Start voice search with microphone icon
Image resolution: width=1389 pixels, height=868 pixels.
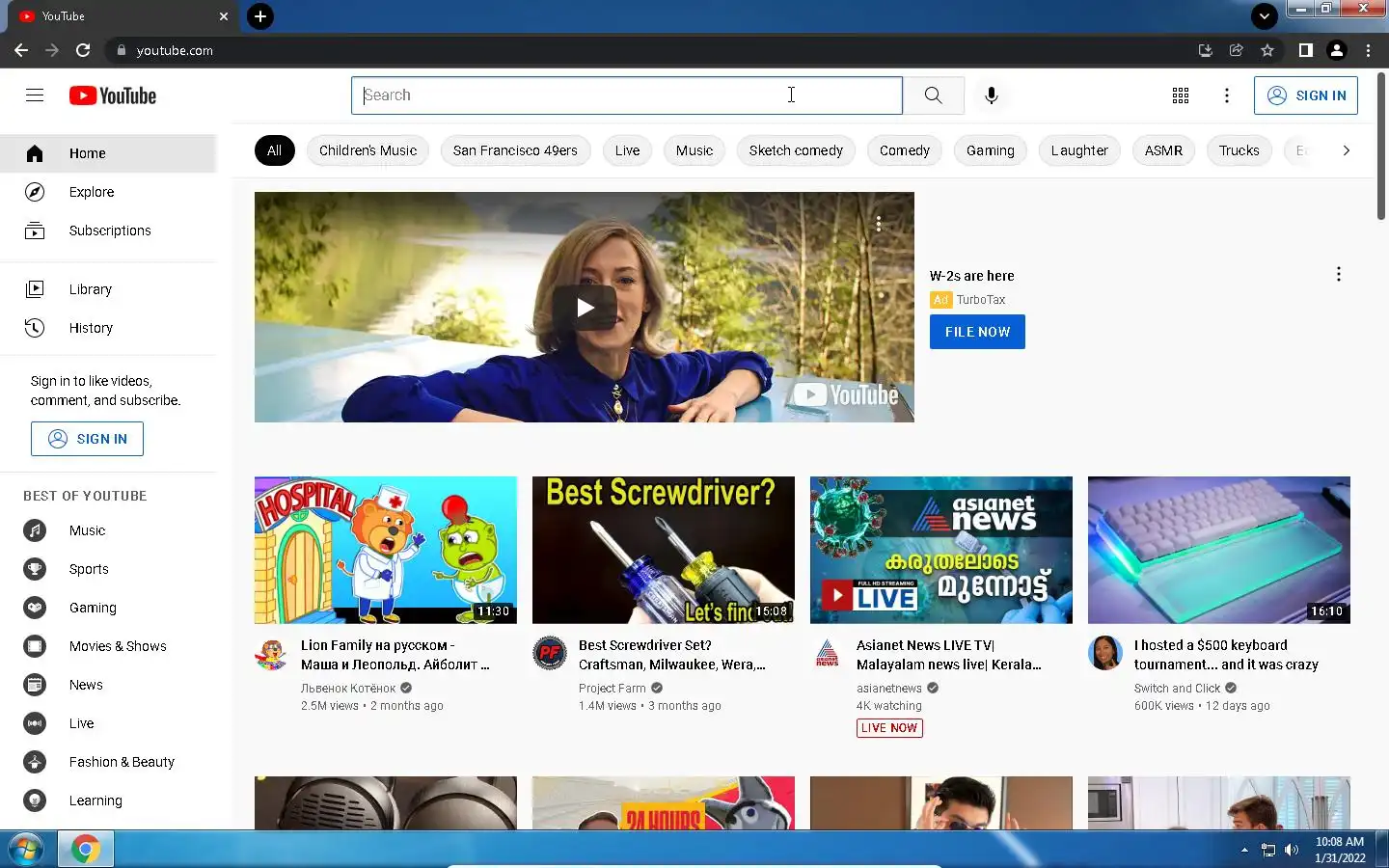(992, 95)
